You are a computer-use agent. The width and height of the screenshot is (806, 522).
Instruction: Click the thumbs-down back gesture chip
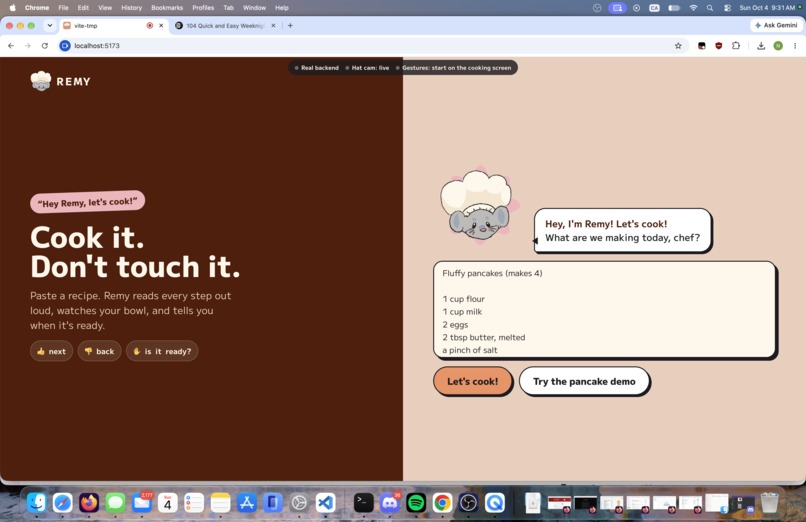[99, 351]
